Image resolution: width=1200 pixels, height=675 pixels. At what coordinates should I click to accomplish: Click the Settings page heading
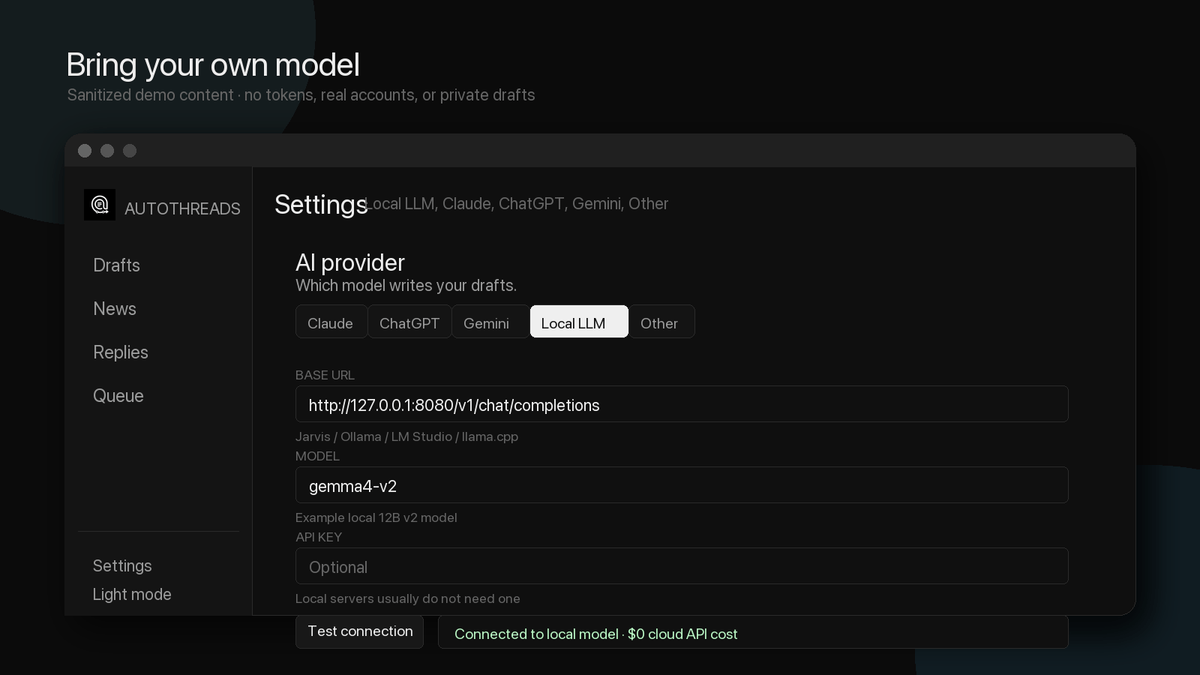click(x=321, y=204)
